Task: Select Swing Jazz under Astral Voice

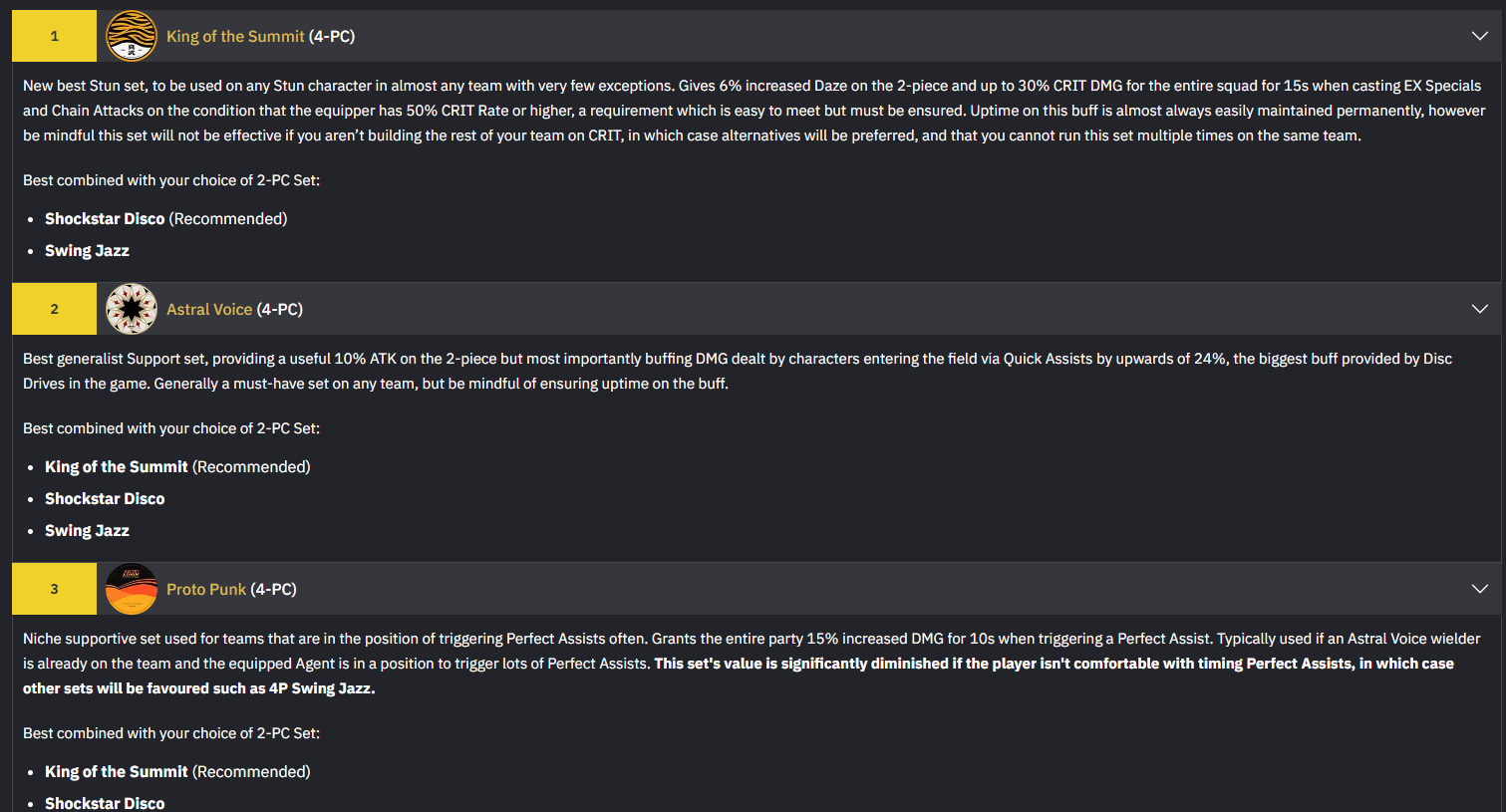Action: (87, 530)
